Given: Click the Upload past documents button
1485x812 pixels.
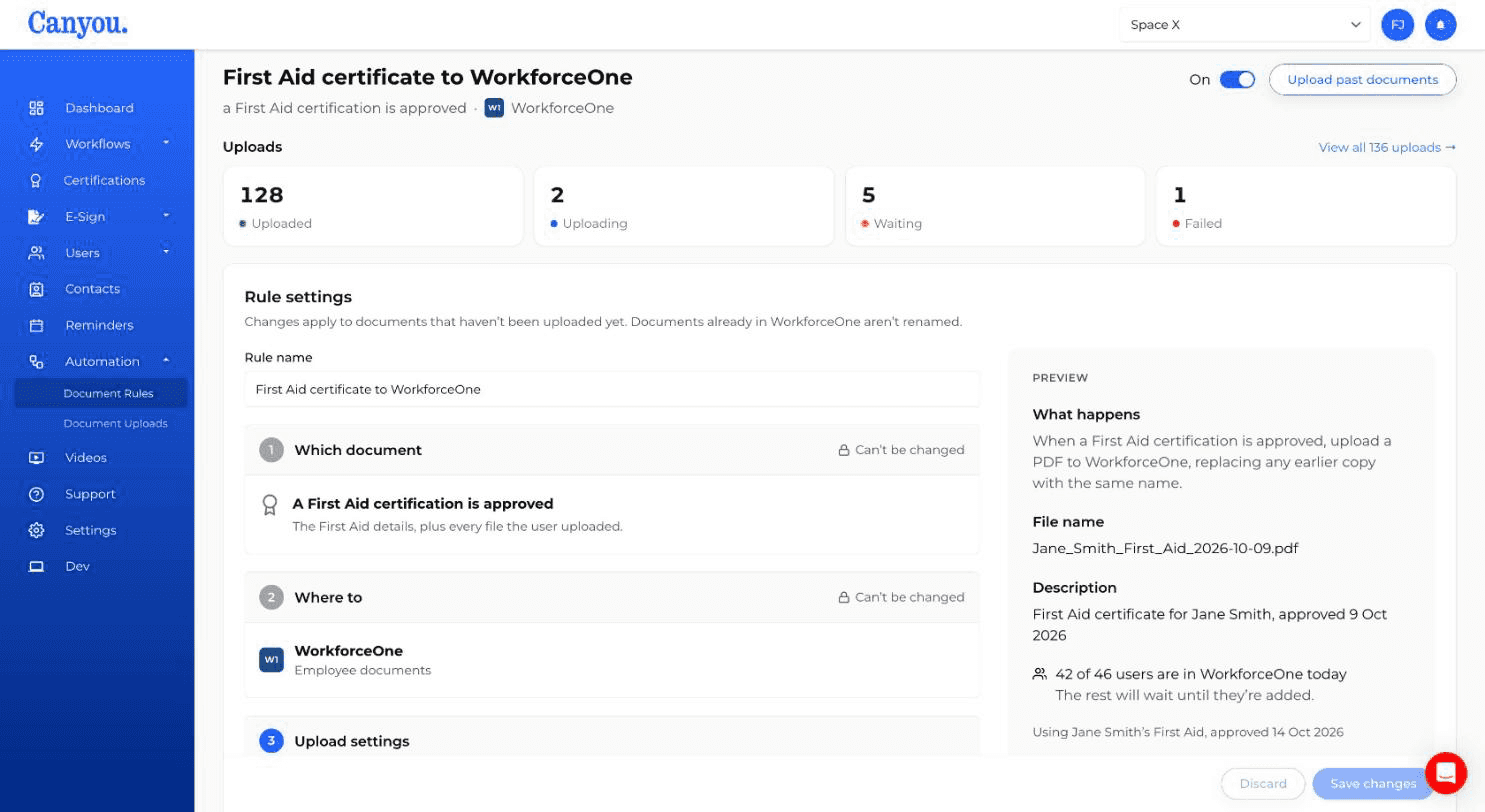Looking at the screenshot, I should (x=1362, y=80).
